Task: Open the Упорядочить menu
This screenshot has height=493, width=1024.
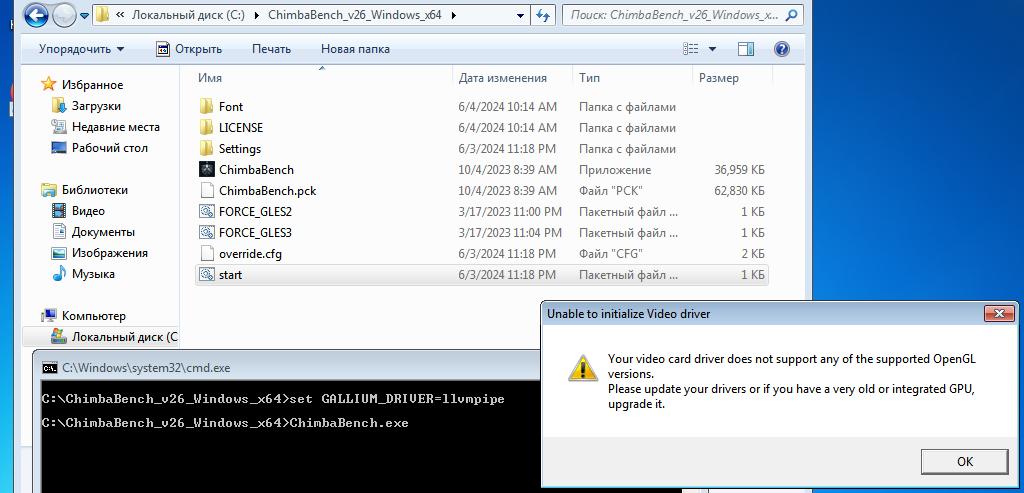Action: (x=81, y=49)
